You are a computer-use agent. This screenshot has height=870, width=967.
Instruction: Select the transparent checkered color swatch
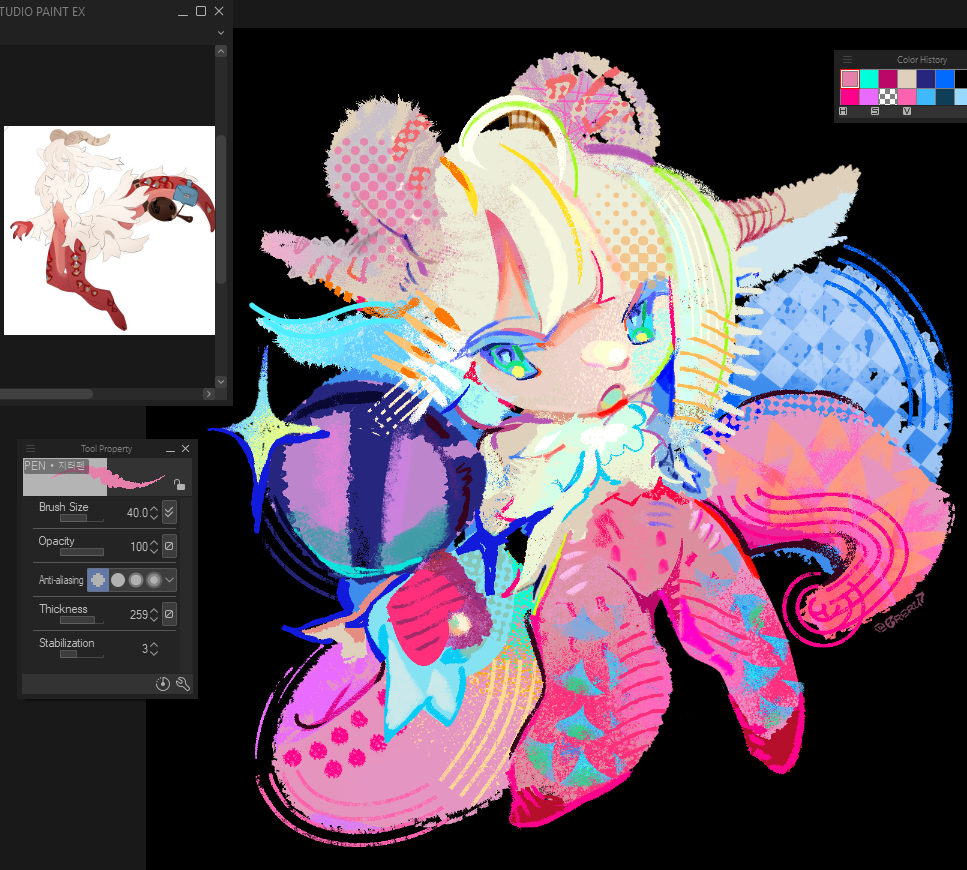(888, 97)
